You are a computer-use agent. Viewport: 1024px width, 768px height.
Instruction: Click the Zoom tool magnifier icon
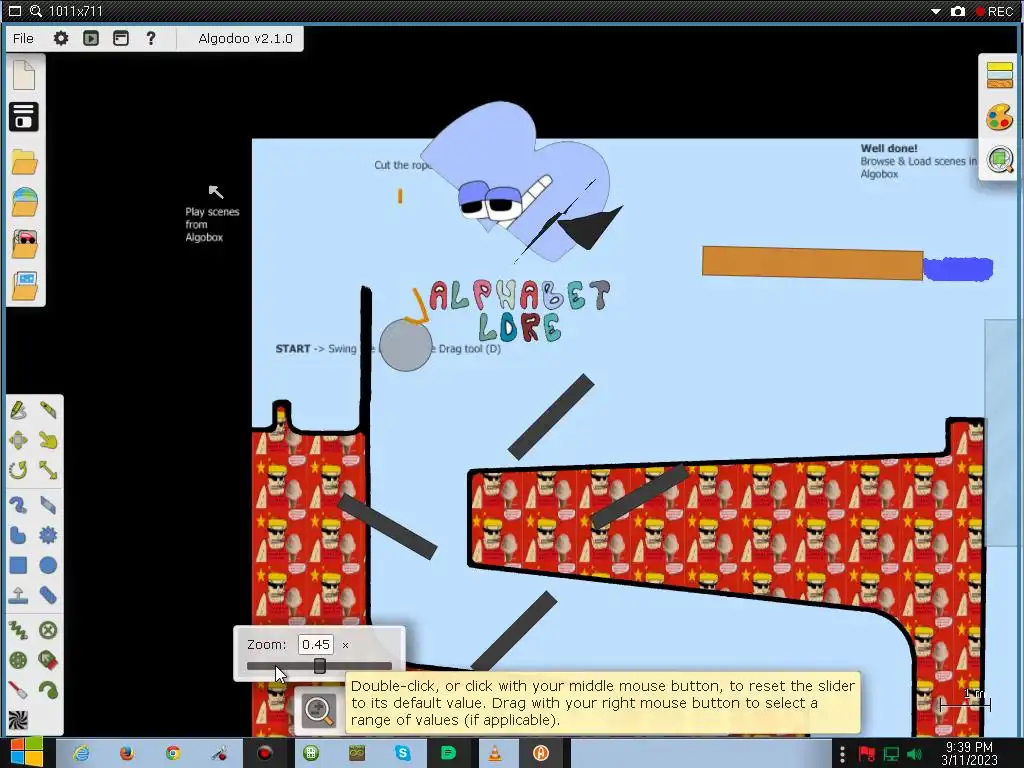click(319, 710)
